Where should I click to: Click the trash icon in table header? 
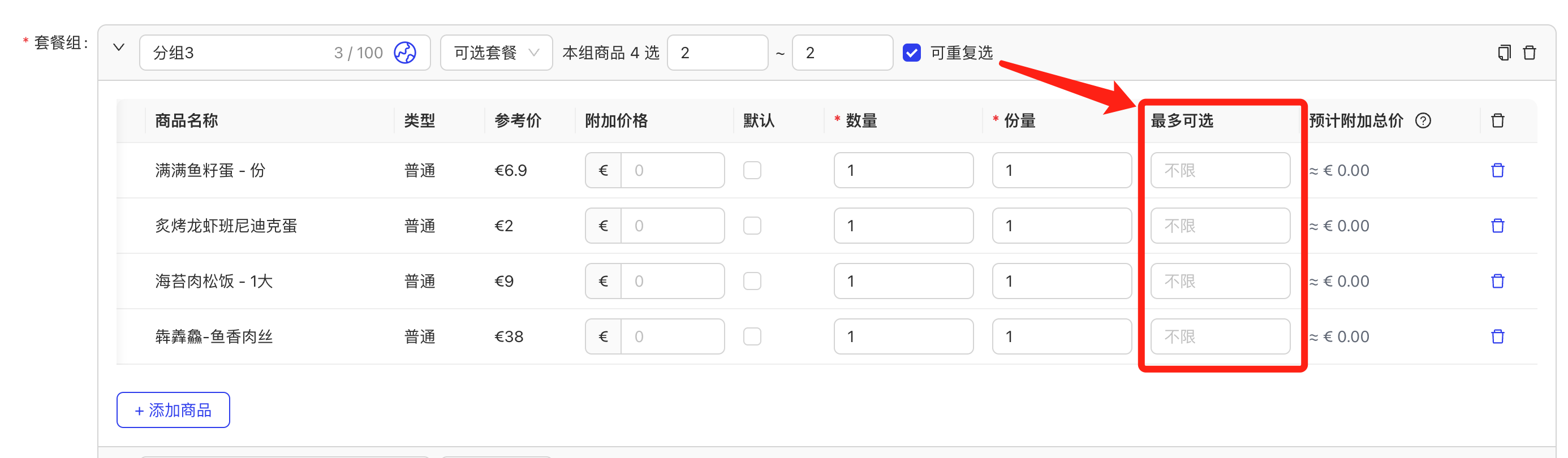[x=1497, y=120]
